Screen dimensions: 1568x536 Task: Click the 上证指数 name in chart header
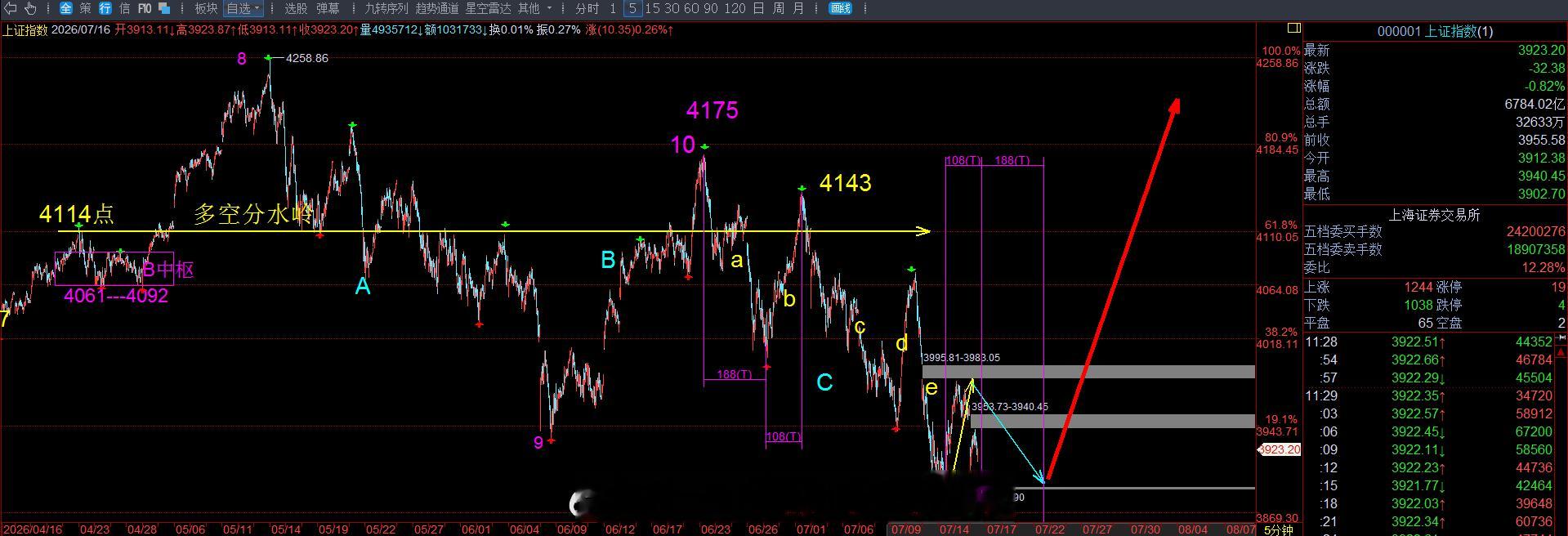(x=25, y=30)
